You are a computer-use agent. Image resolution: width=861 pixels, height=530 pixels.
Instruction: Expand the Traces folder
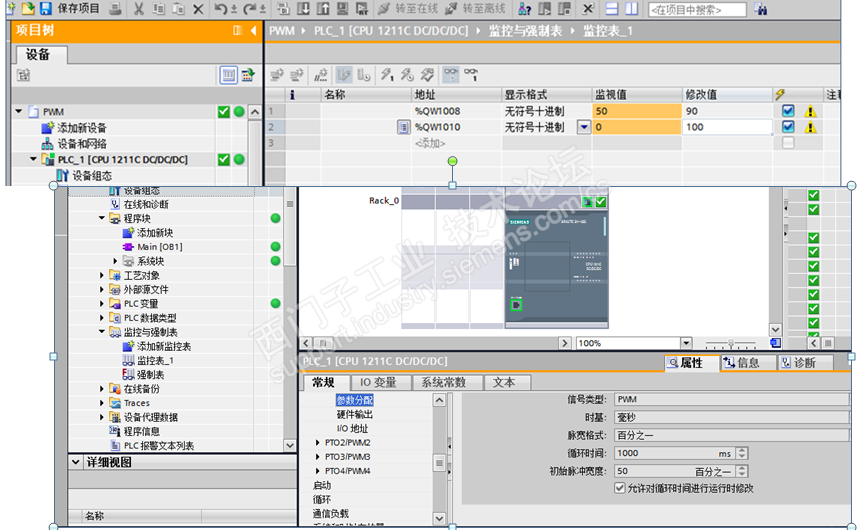(102, 403)
